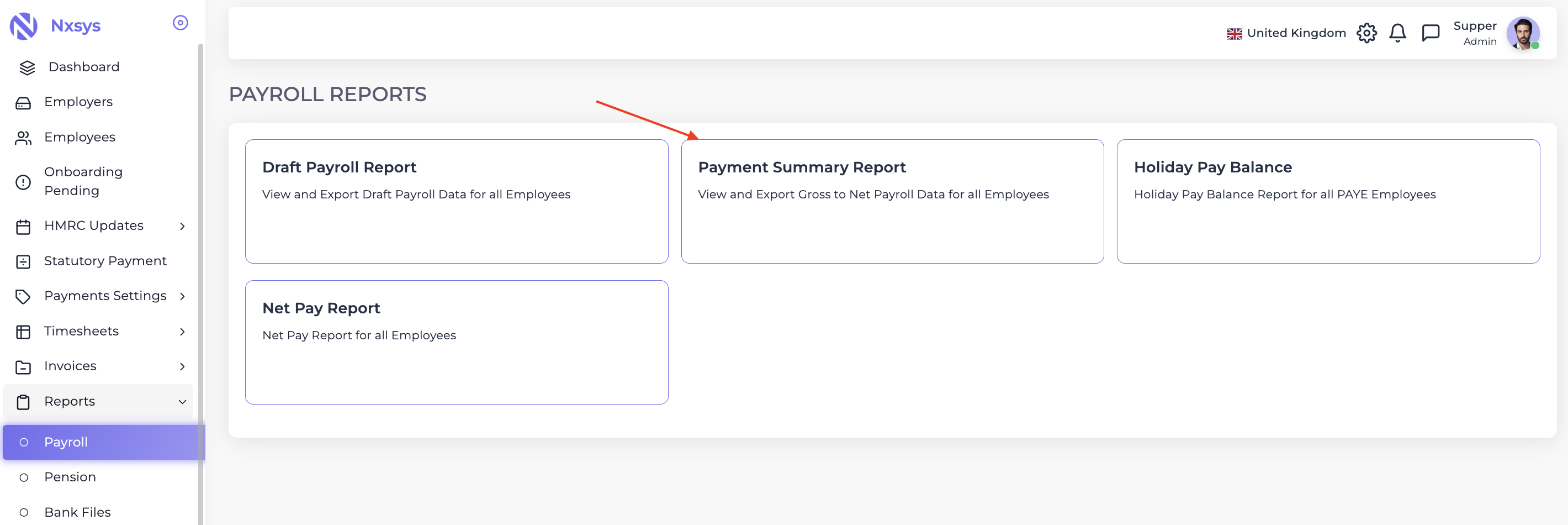This screenshot has width=1568, height=525.
Task: Click the HMRC Updates label
Action: (x=94, y=226)
